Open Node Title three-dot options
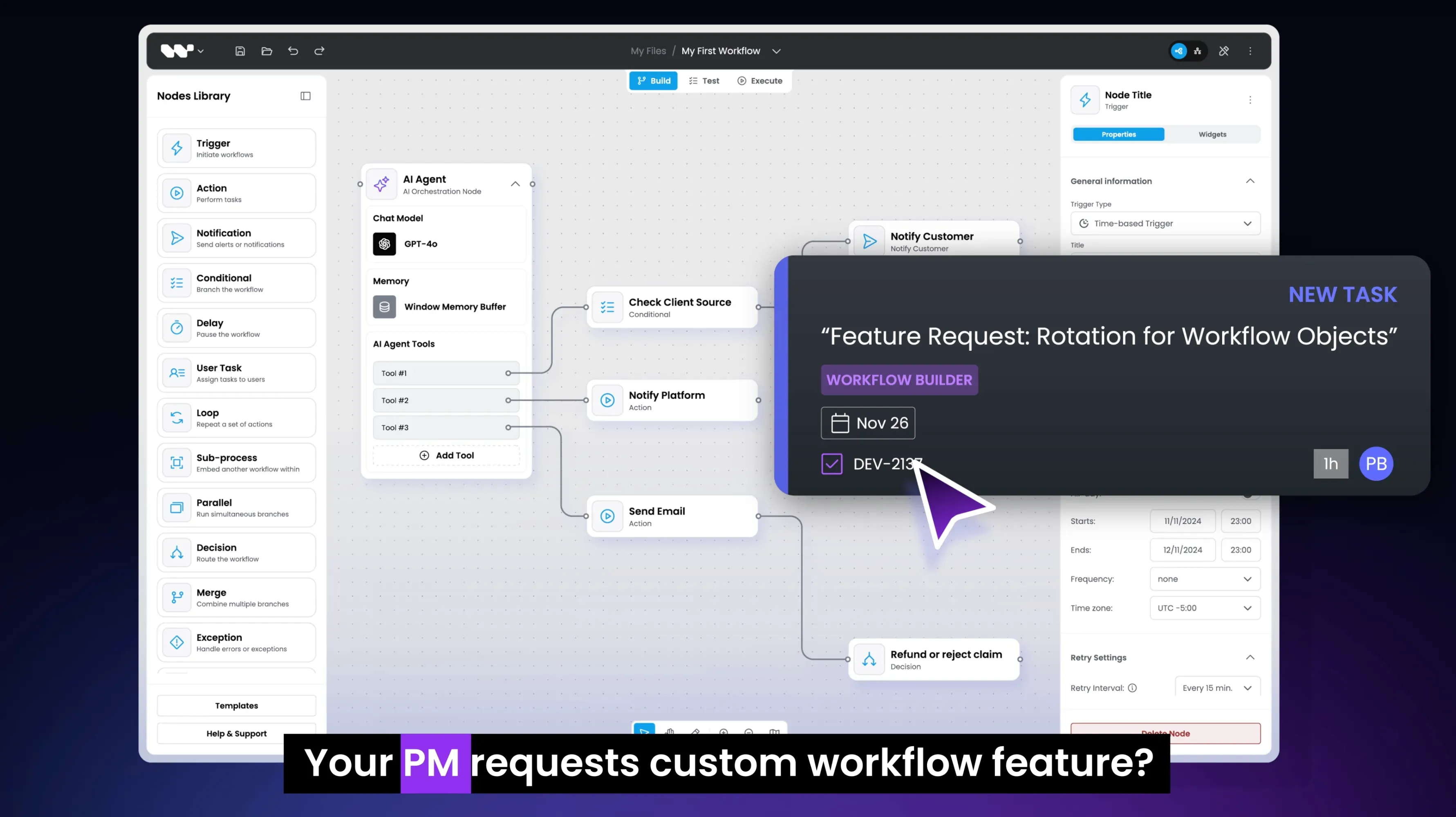This screenshot has width=1456, height=817. [1250, 100]
